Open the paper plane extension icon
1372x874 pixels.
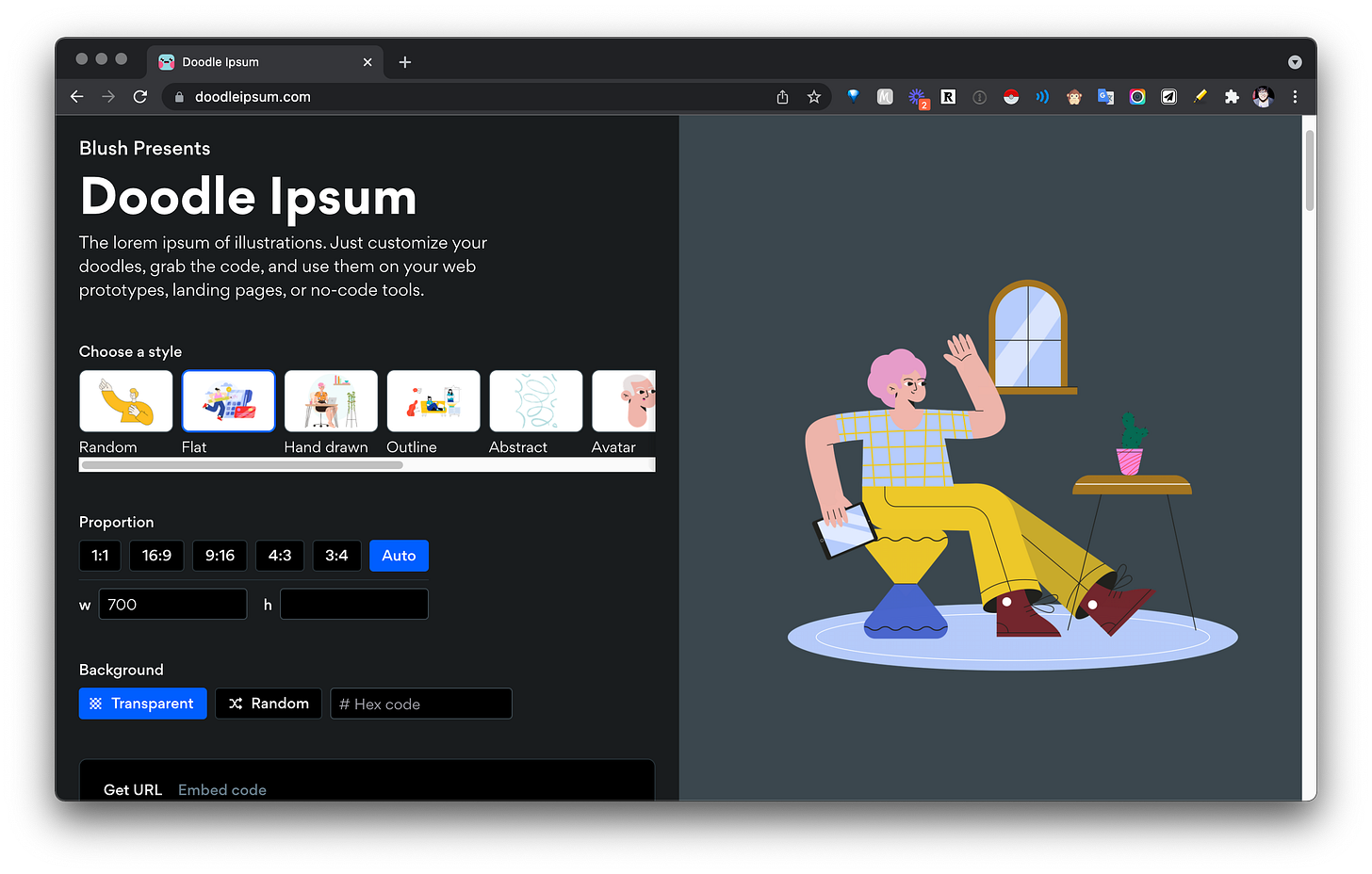1168,96
